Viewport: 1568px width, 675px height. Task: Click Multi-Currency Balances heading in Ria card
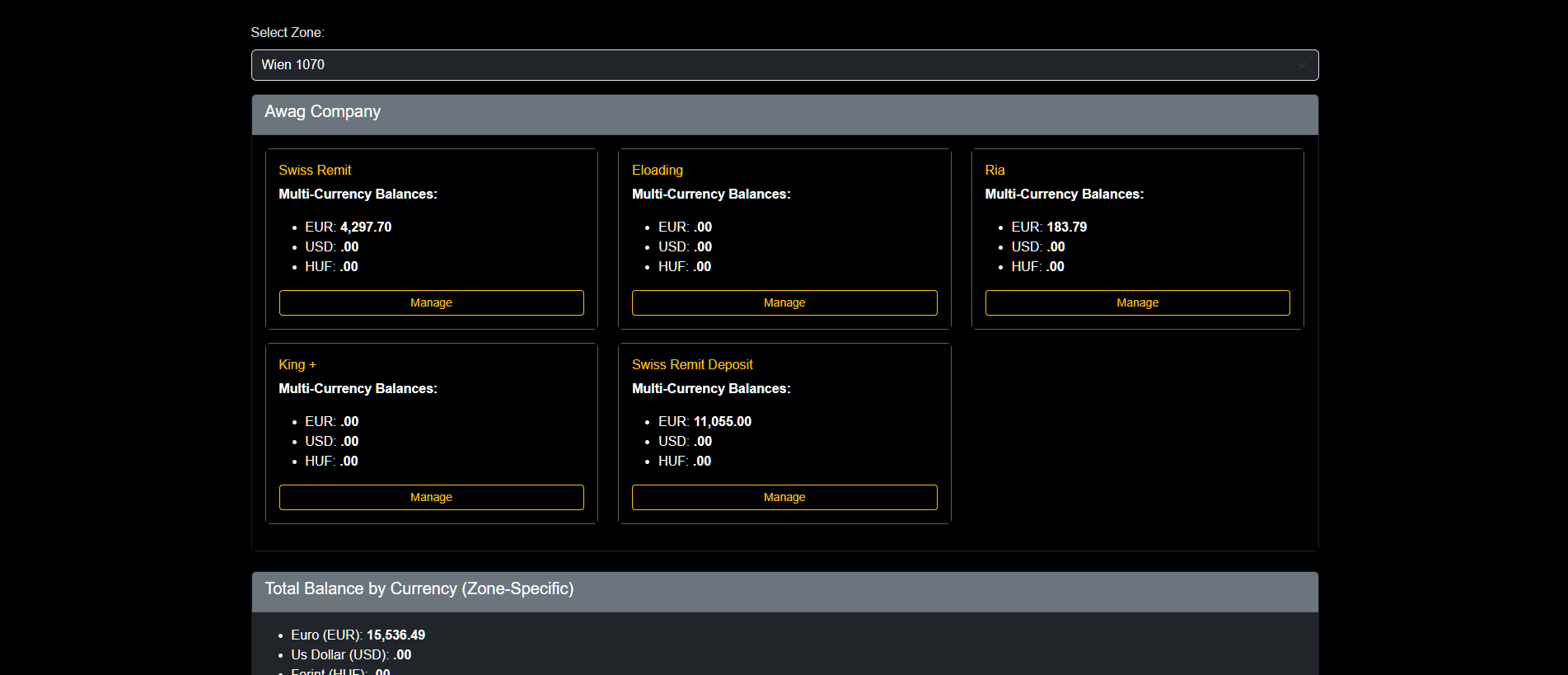[1065, 194]
